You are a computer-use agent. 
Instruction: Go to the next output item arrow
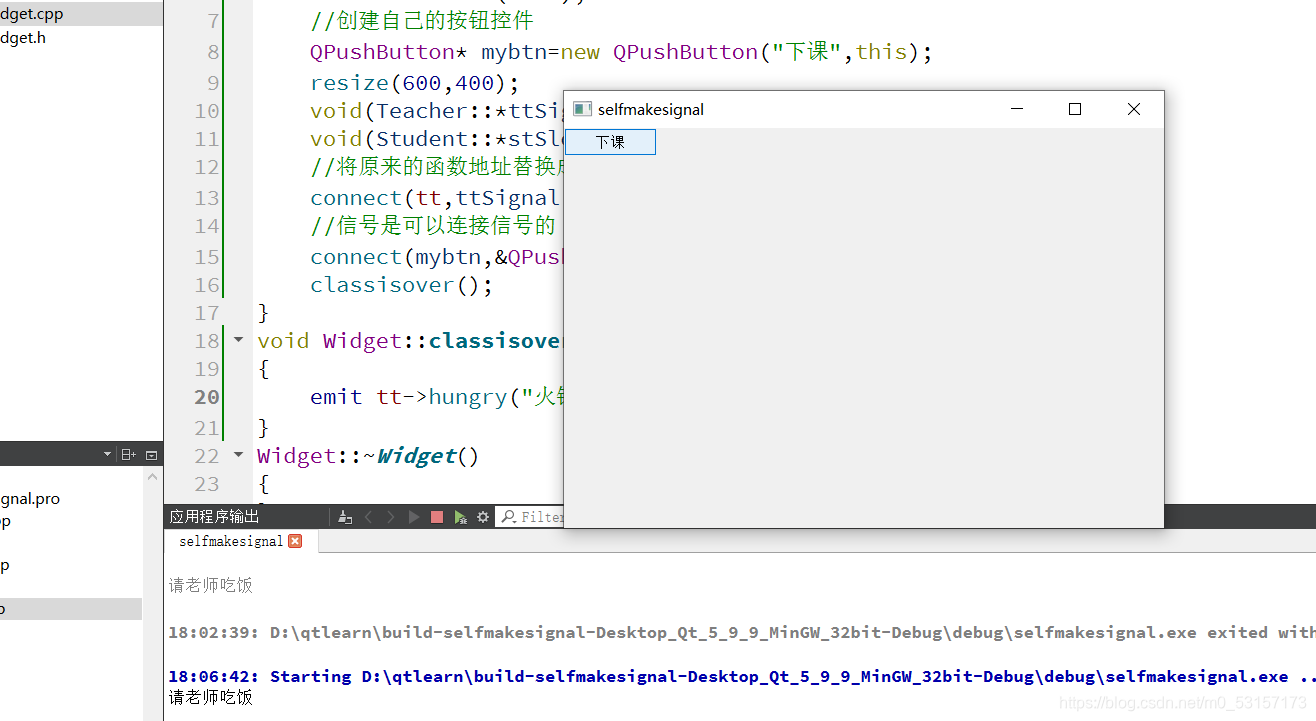pos(390,517)
